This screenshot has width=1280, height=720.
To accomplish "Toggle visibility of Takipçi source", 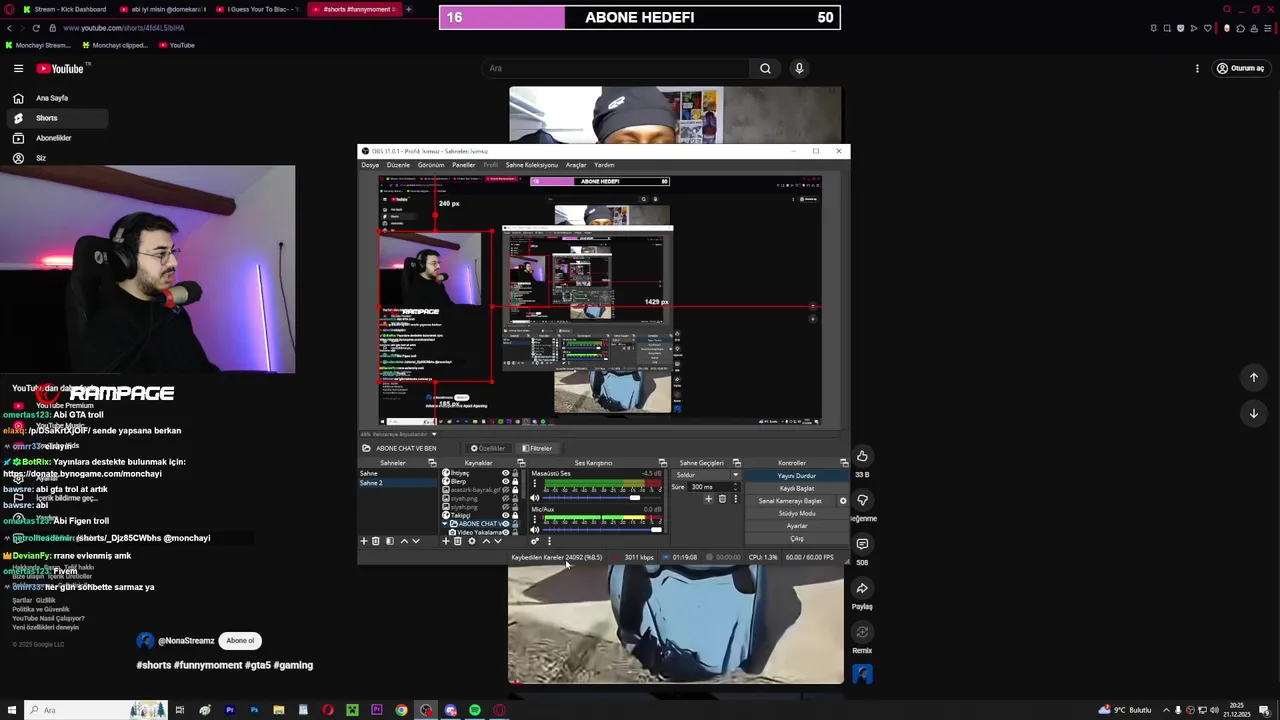I will tap(505, 515).
